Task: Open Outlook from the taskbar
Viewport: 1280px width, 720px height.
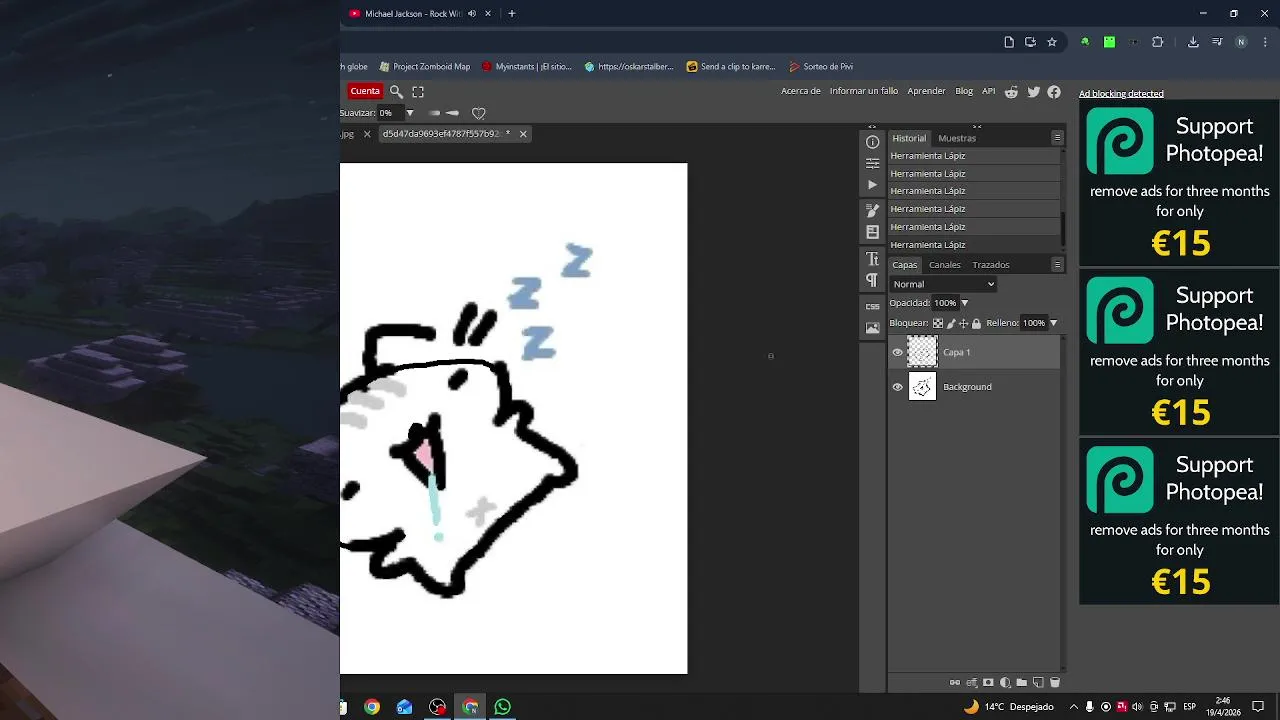Action: 404,707
